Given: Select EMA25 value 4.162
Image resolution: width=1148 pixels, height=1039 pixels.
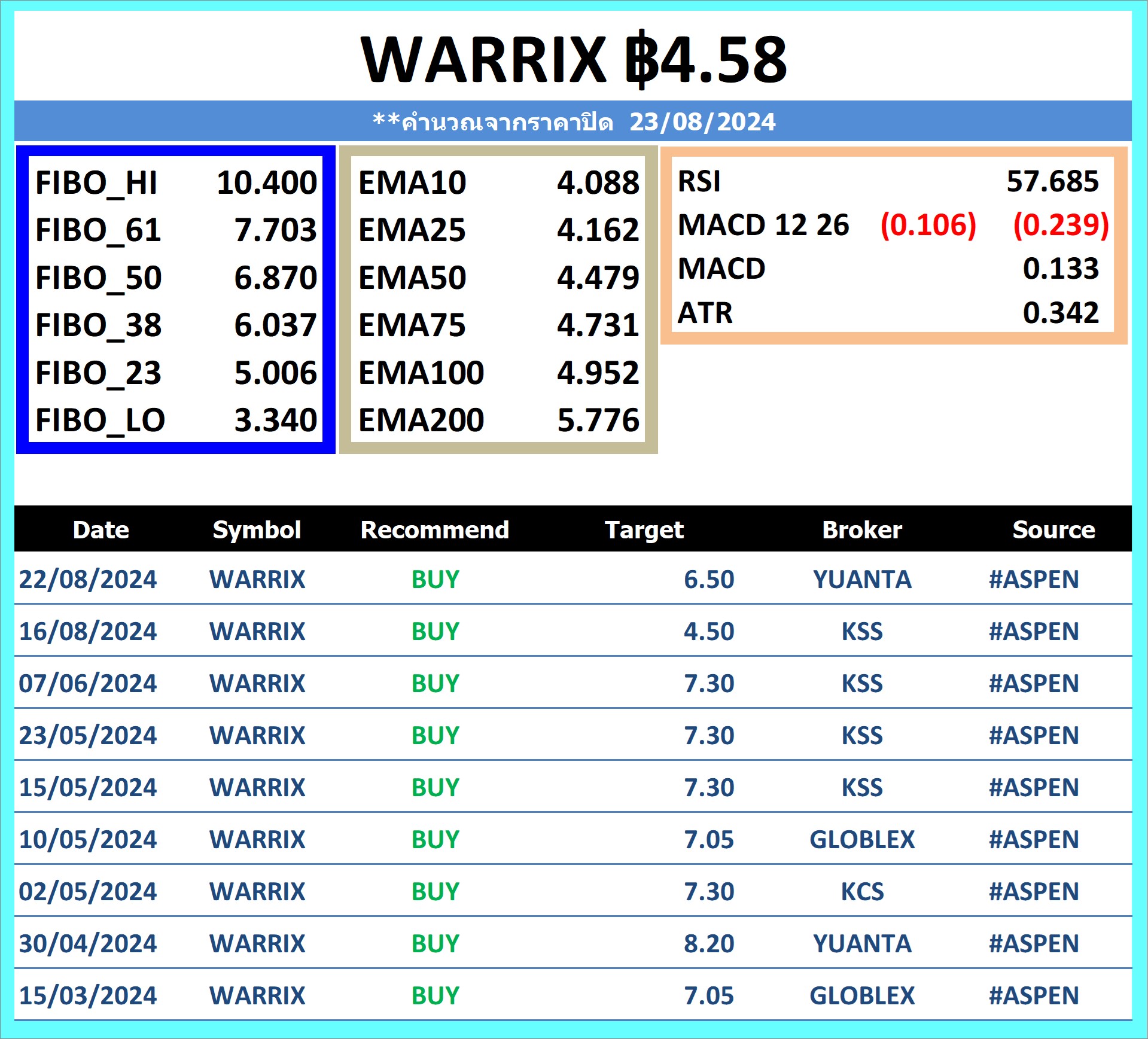Looking at the screenshot, I should pyautogui.click(x=598, y=230).
